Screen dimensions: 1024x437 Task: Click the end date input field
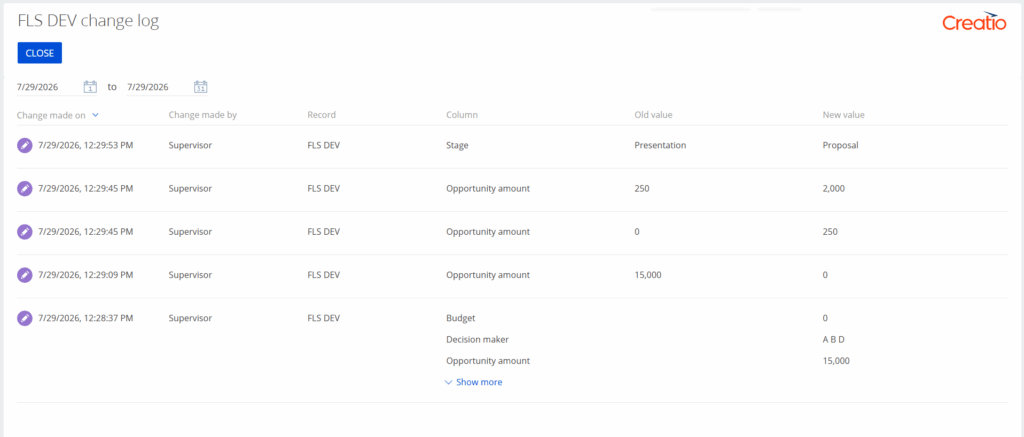159,87
